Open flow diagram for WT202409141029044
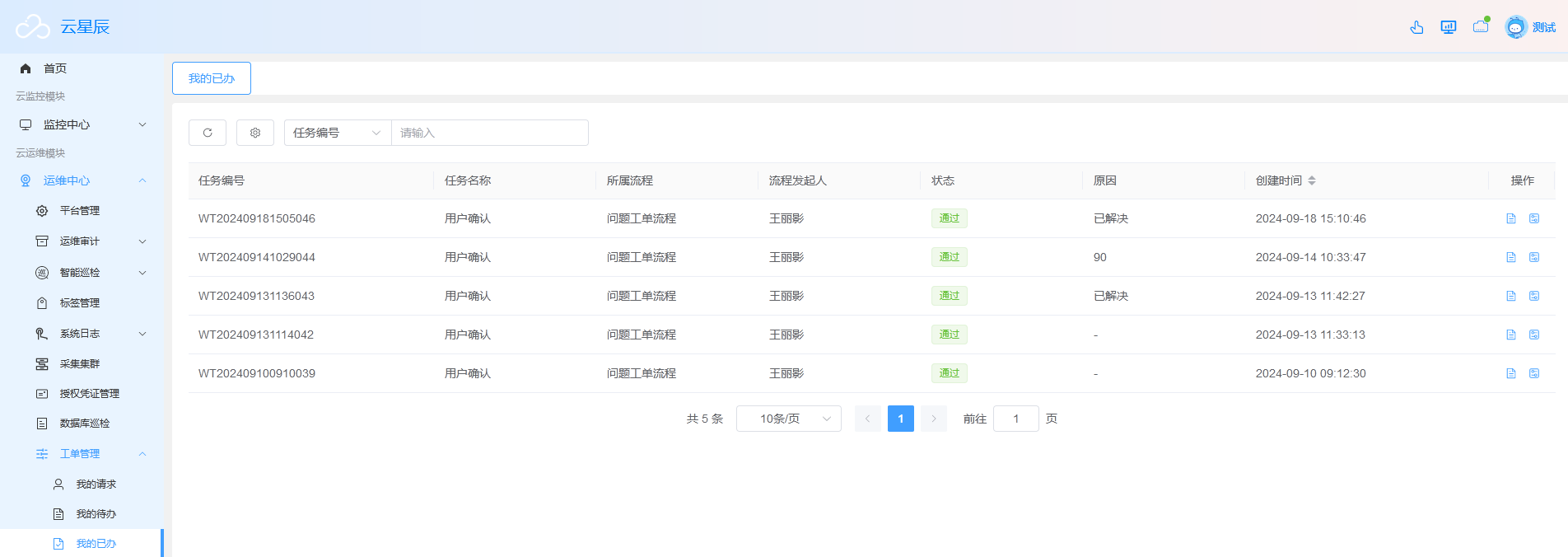Image resolution: width=1568 pixels, height=557 pixels. click(x=1534, y=257)
